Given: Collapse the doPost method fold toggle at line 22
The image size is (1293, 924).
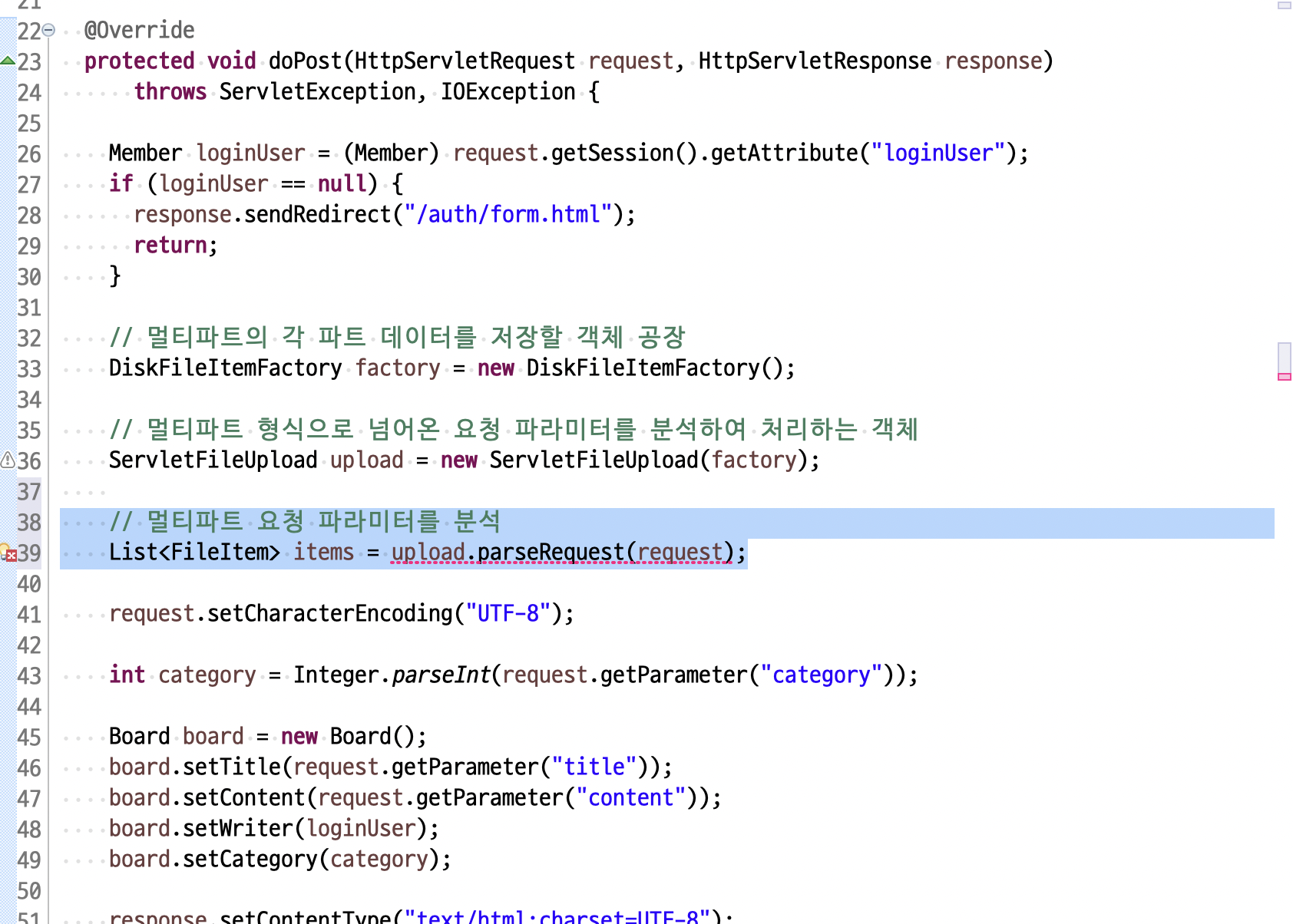Looking at the screenshot, I should click(x=48, y=30).
